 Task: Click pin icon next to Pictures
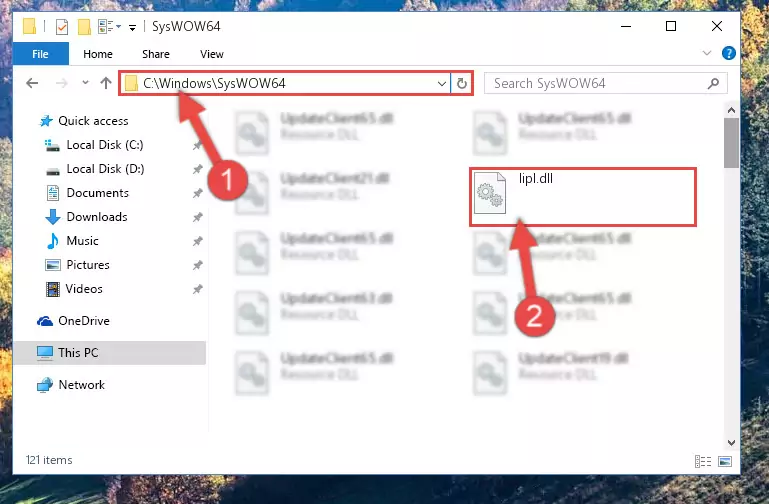[x=197, y=265]
